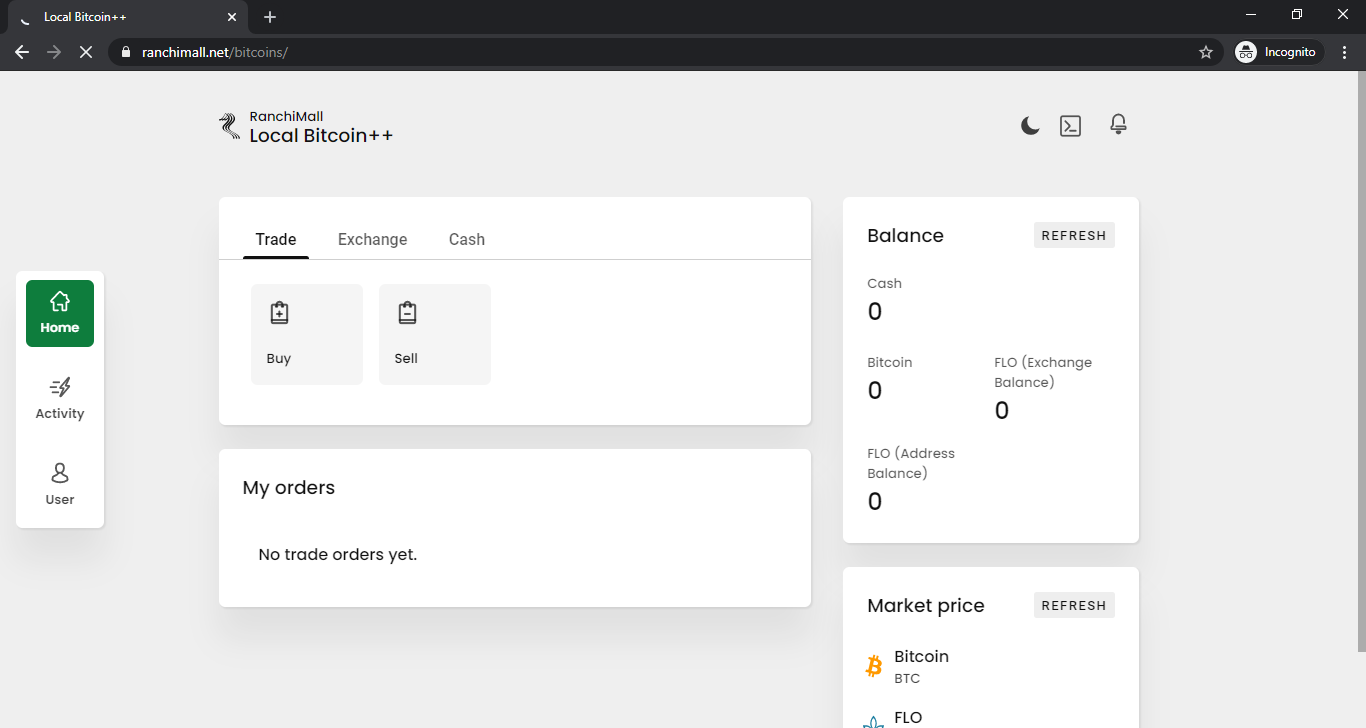Click the page's vertical scrollbar
This screenshot has width=1366, height=728.
1360,360
